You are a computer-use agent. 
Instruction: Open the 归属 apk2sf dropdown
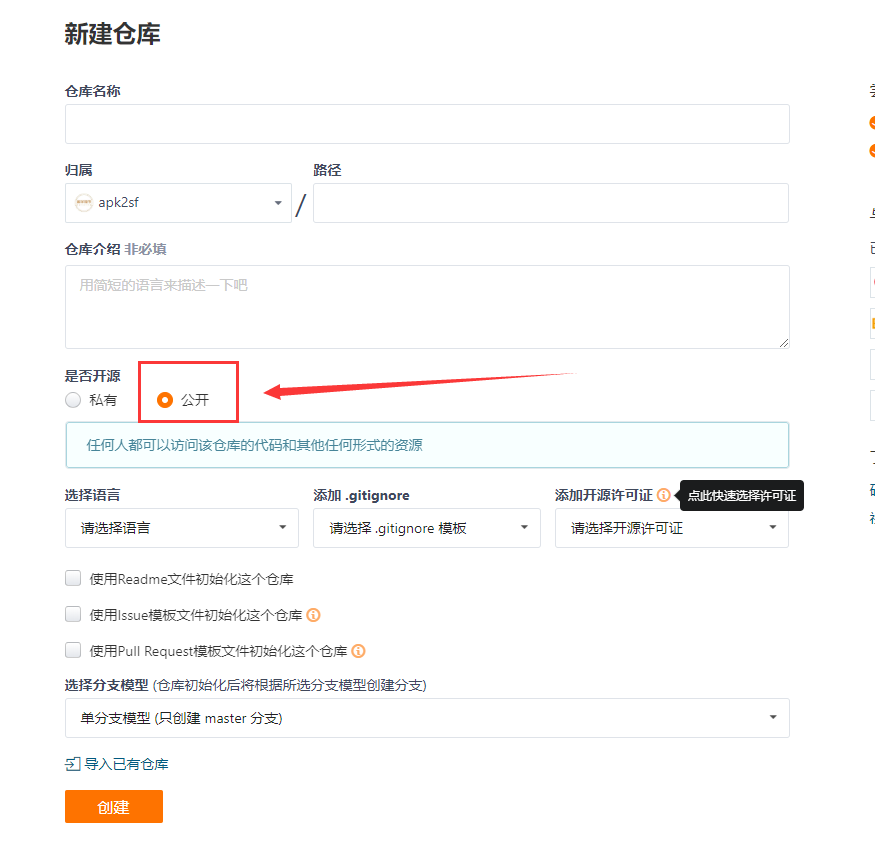pyautogui.click(x=179, y=203)
